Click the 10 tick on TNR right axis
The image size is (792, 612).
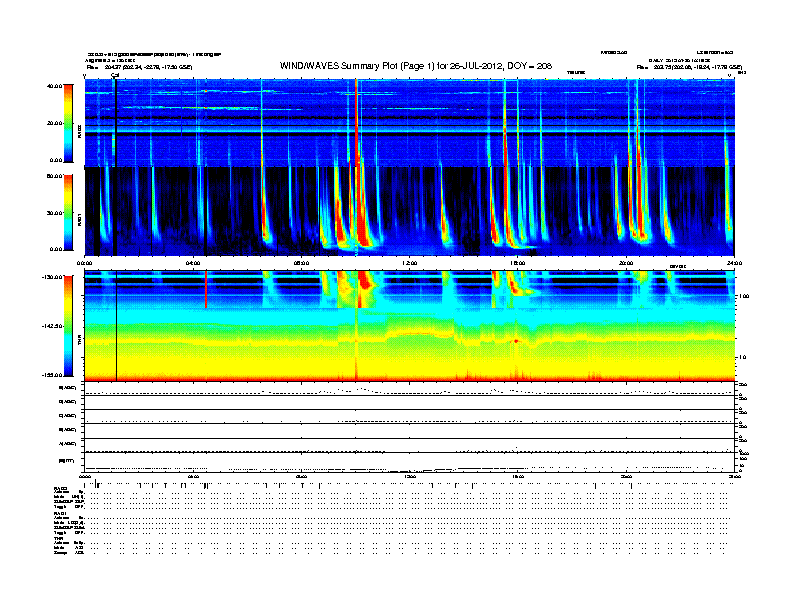tap(743, 358)
